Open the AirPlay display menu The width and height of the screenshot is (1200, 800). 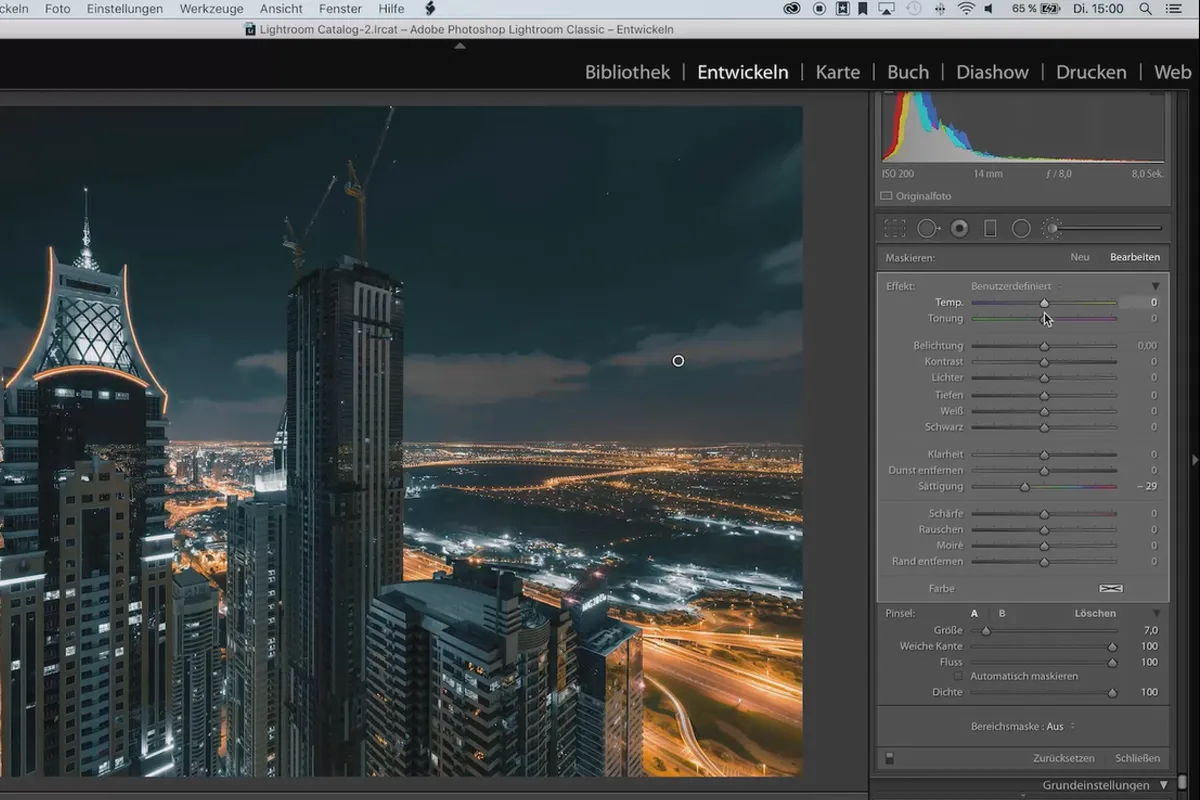(x=887, y=9)
